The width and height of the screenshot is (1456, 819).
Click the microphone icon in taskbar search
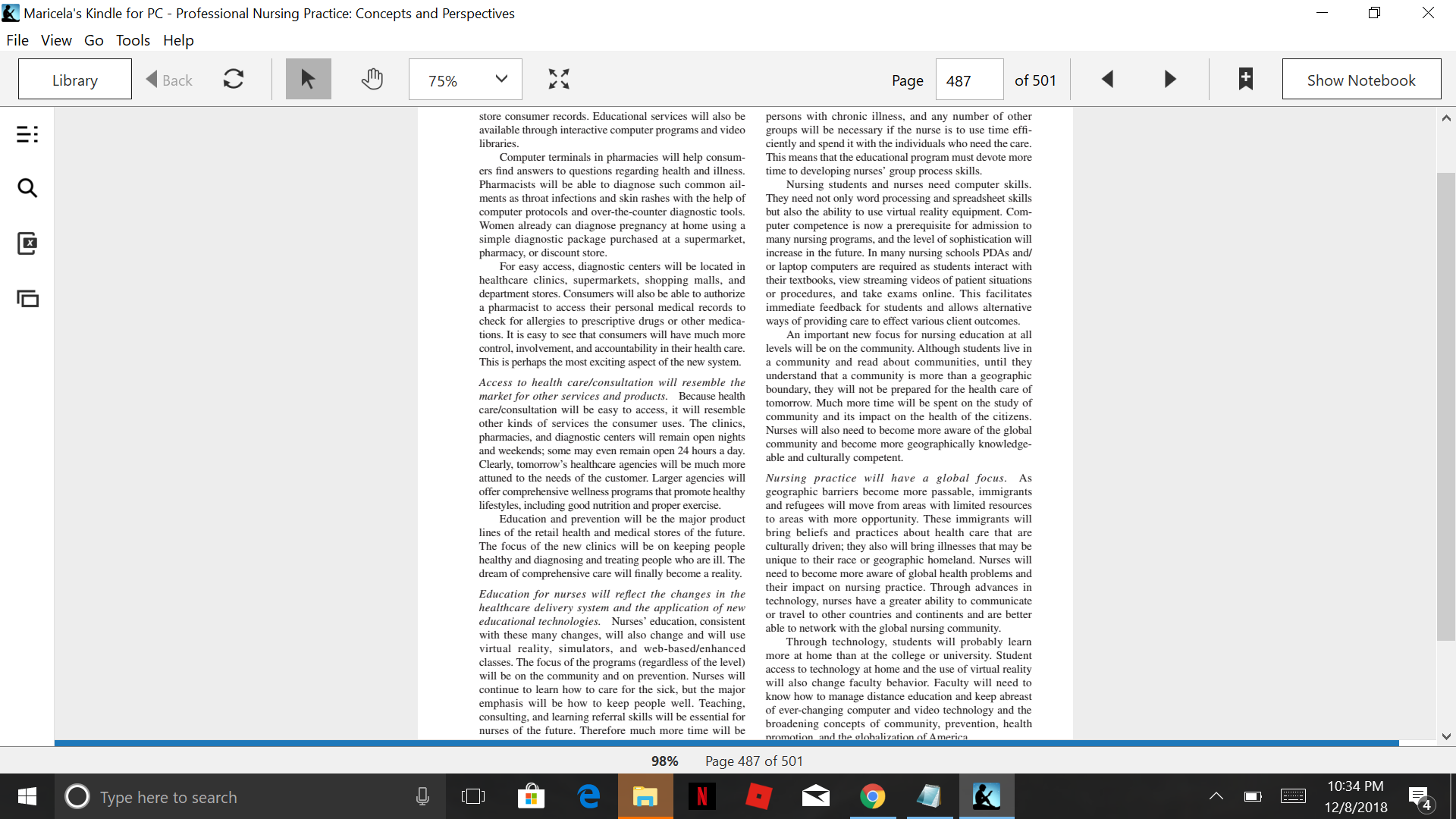click(x=422, y=796)
